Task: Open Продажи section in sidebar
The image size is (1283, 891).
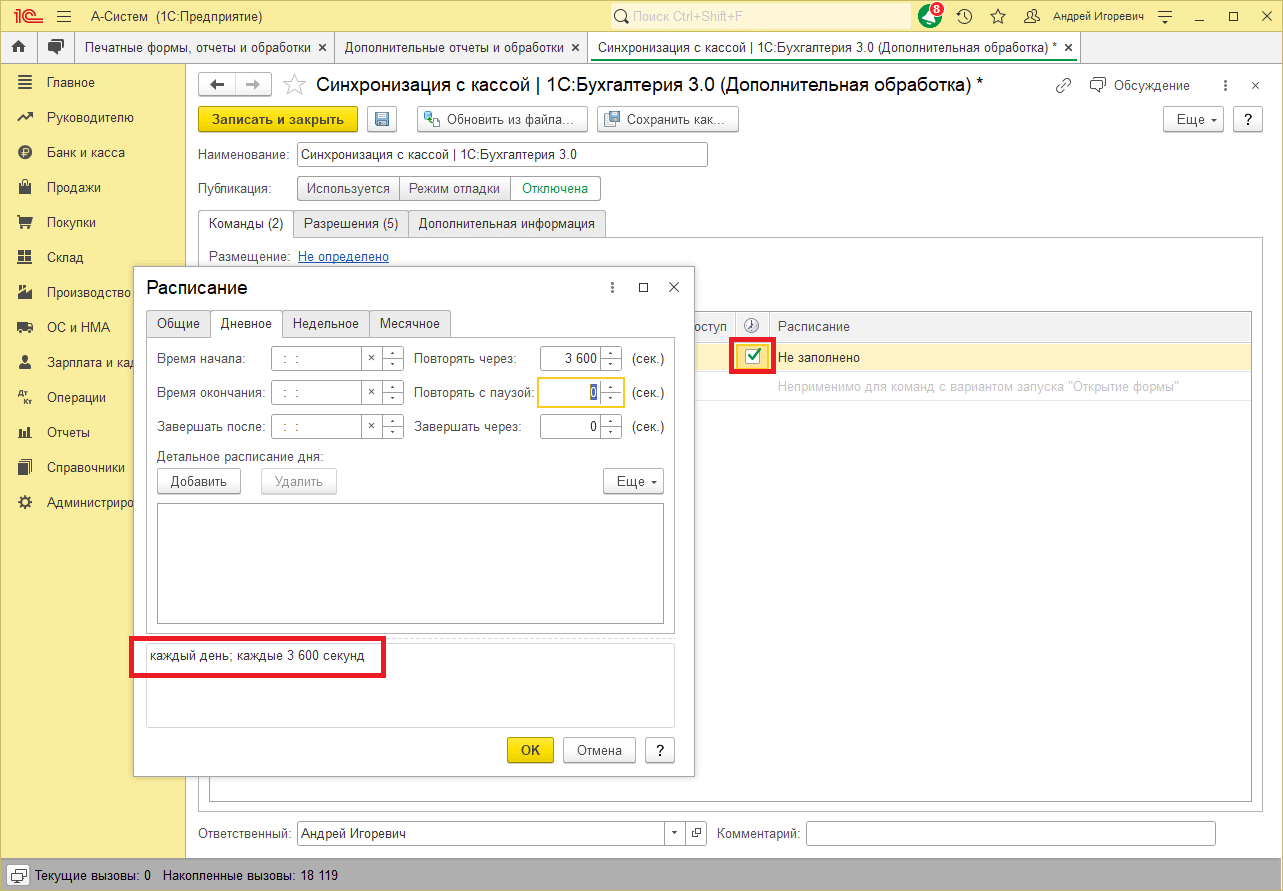Action: coord(73,187)
